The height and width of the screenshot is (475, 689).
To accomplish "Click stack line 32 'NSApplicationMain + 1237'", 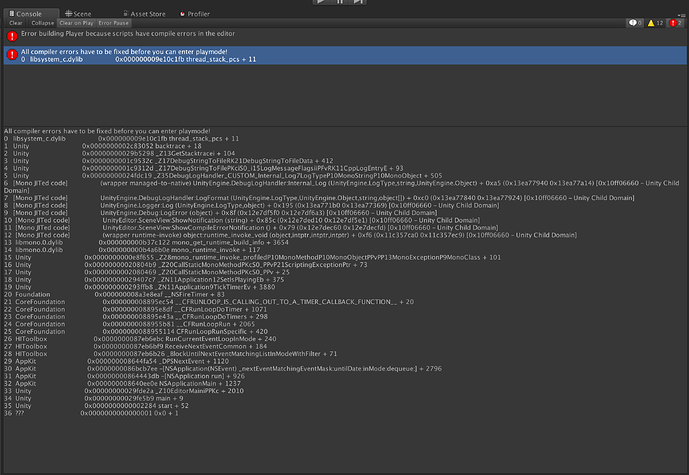I will pyautogui.click(x=122, y=384).
